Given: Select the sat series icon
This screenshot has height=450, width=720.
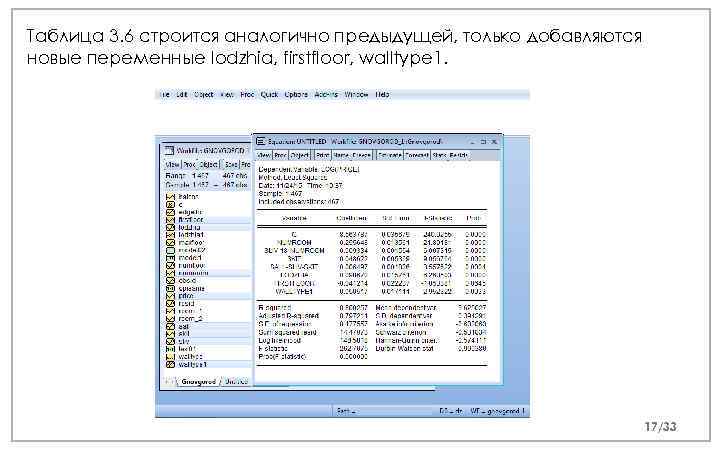Looking at the screenshot, I should tap(170, 326).
